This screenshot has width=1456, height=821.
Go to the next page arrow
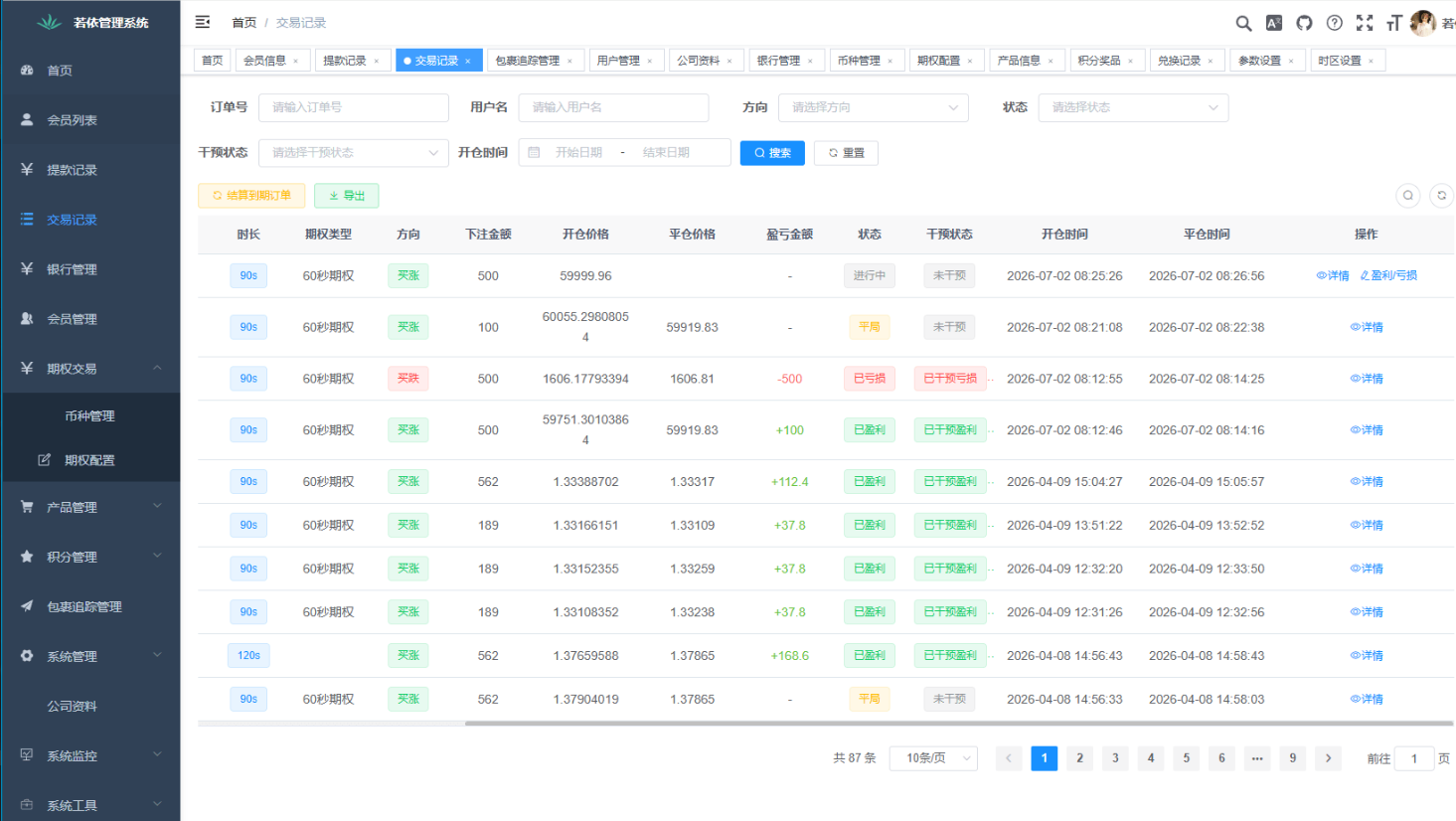tap(1328, 758)
